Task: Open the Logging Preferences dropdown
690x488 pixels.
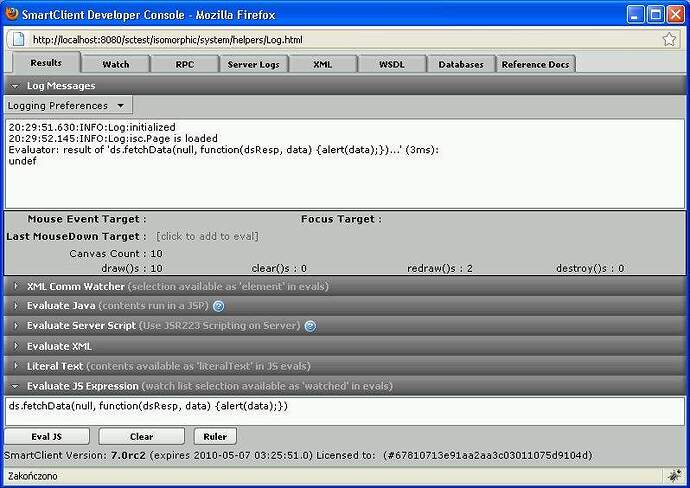Action: pos(68,106)
